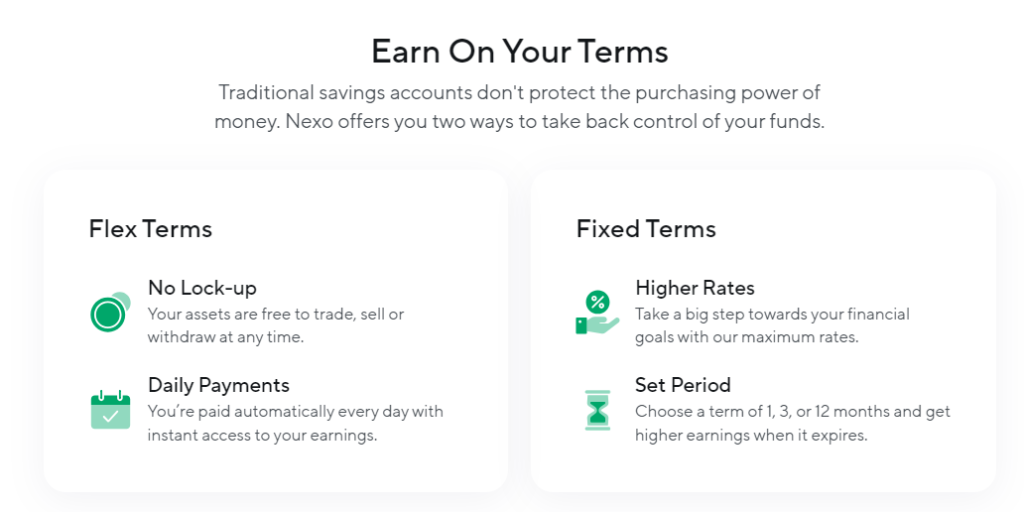Click the "term of 1, 3, or 12 months" text
The width and height of the screenshot is (1024, 512).
[x=792, y=411]
